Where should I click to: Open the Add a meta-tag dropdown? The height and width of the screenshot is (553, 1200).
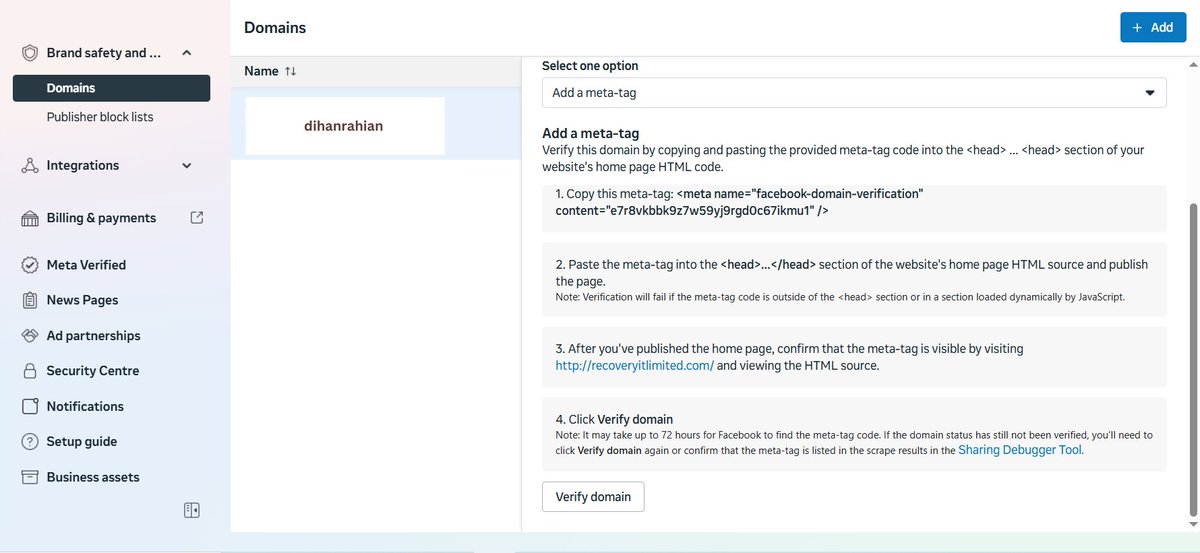pos(854,93)
